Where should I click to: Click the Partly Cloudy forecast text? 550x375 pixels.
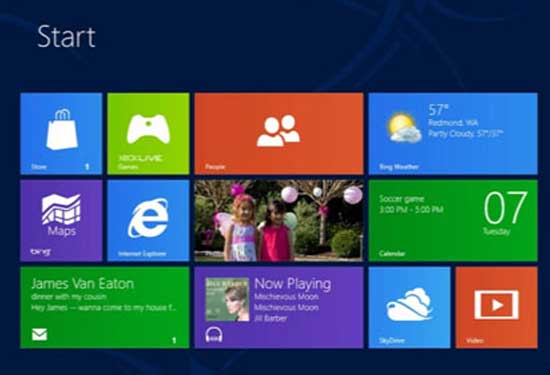[465, 134]
